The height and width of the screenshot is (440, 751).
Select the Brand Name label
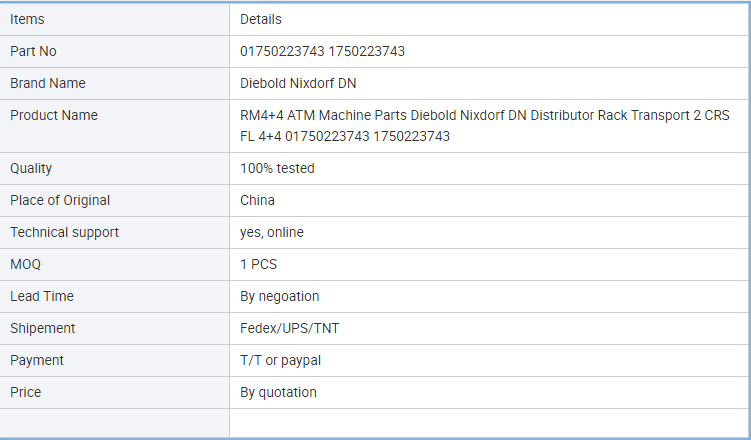point(48,83)
